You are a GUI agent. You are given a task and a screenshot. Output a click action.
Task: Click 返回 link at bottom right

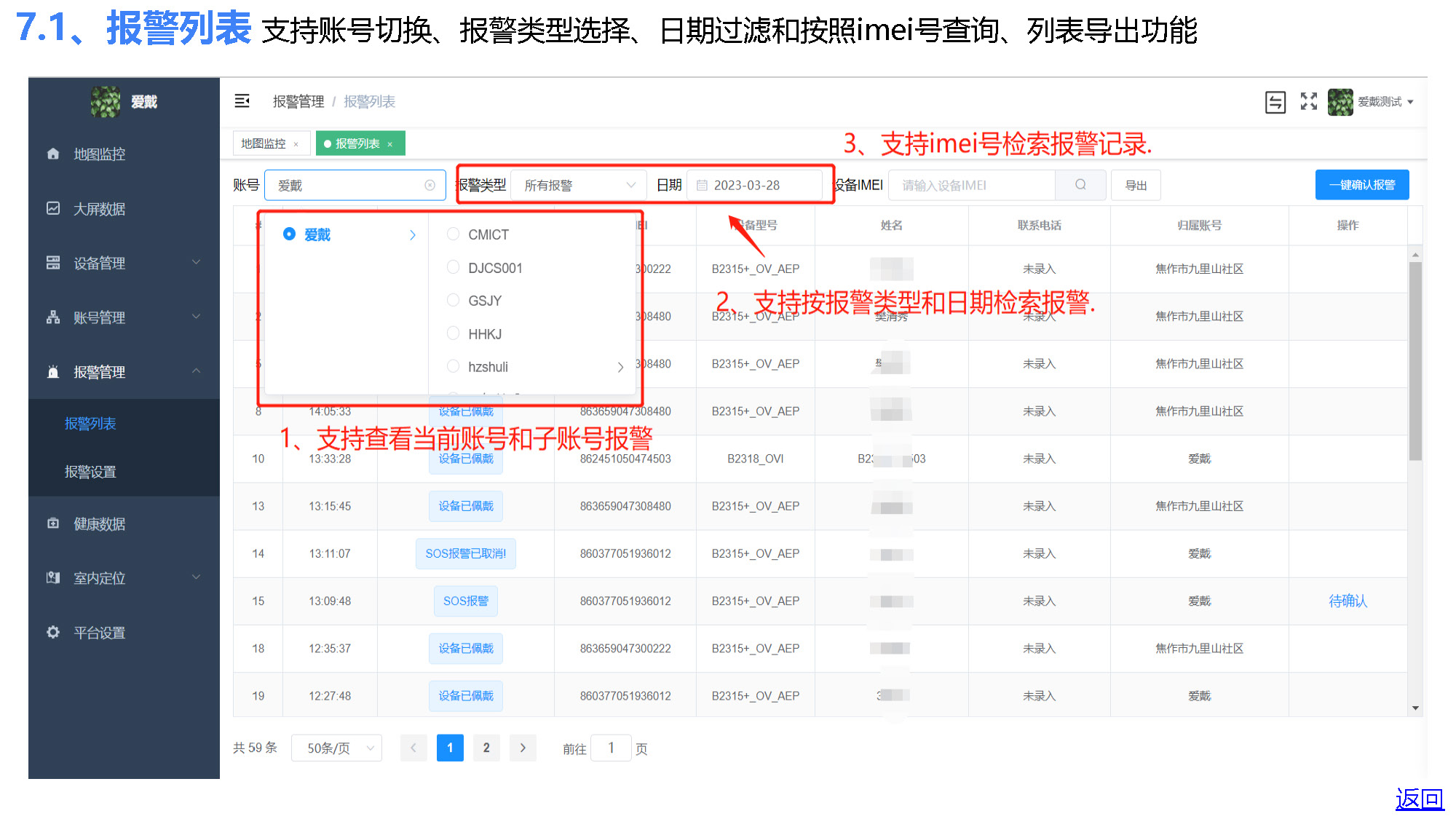point(1420,799)
